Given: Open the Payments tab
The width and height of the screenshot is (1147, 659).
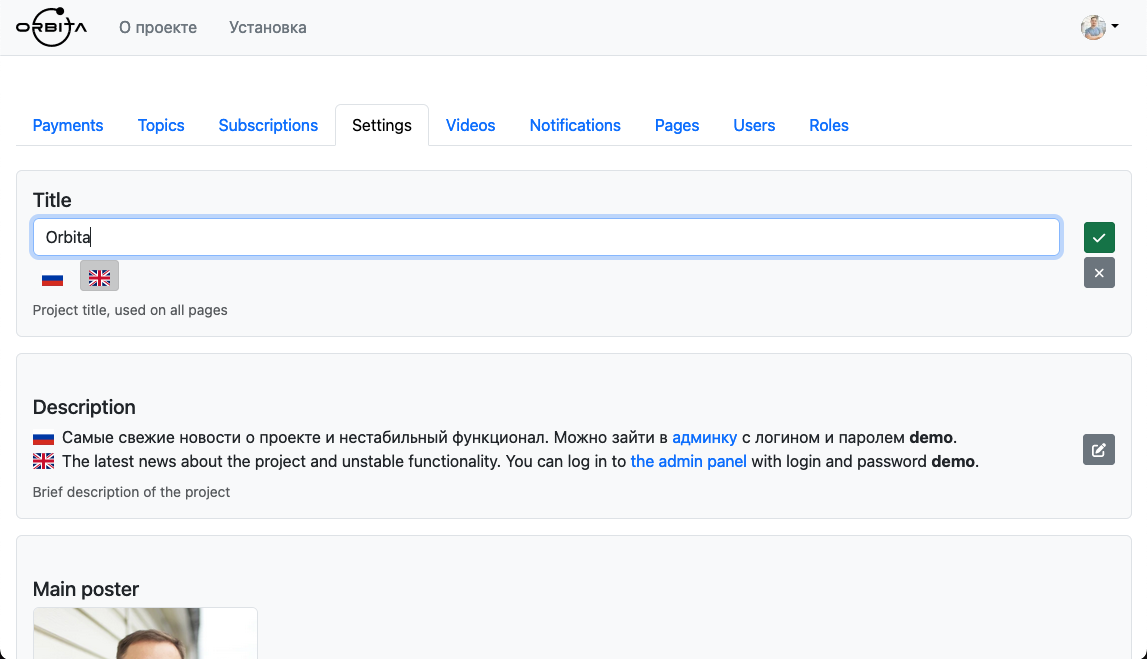Looking at the screenshot, I should point(68,126).
